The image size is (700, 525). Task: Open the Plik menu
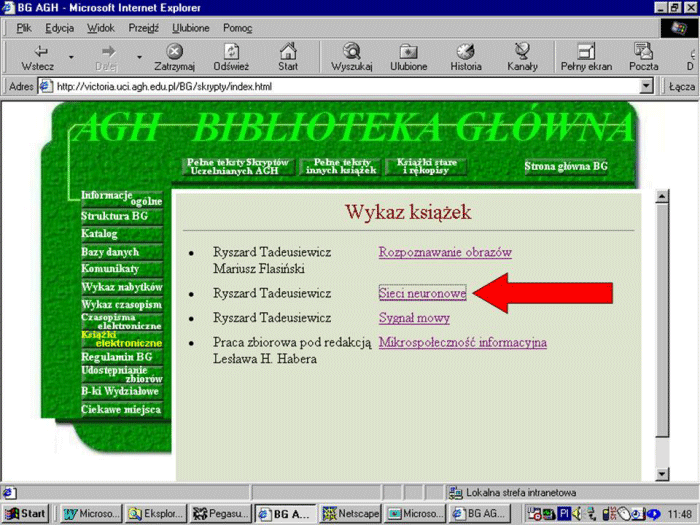point(24,28)
